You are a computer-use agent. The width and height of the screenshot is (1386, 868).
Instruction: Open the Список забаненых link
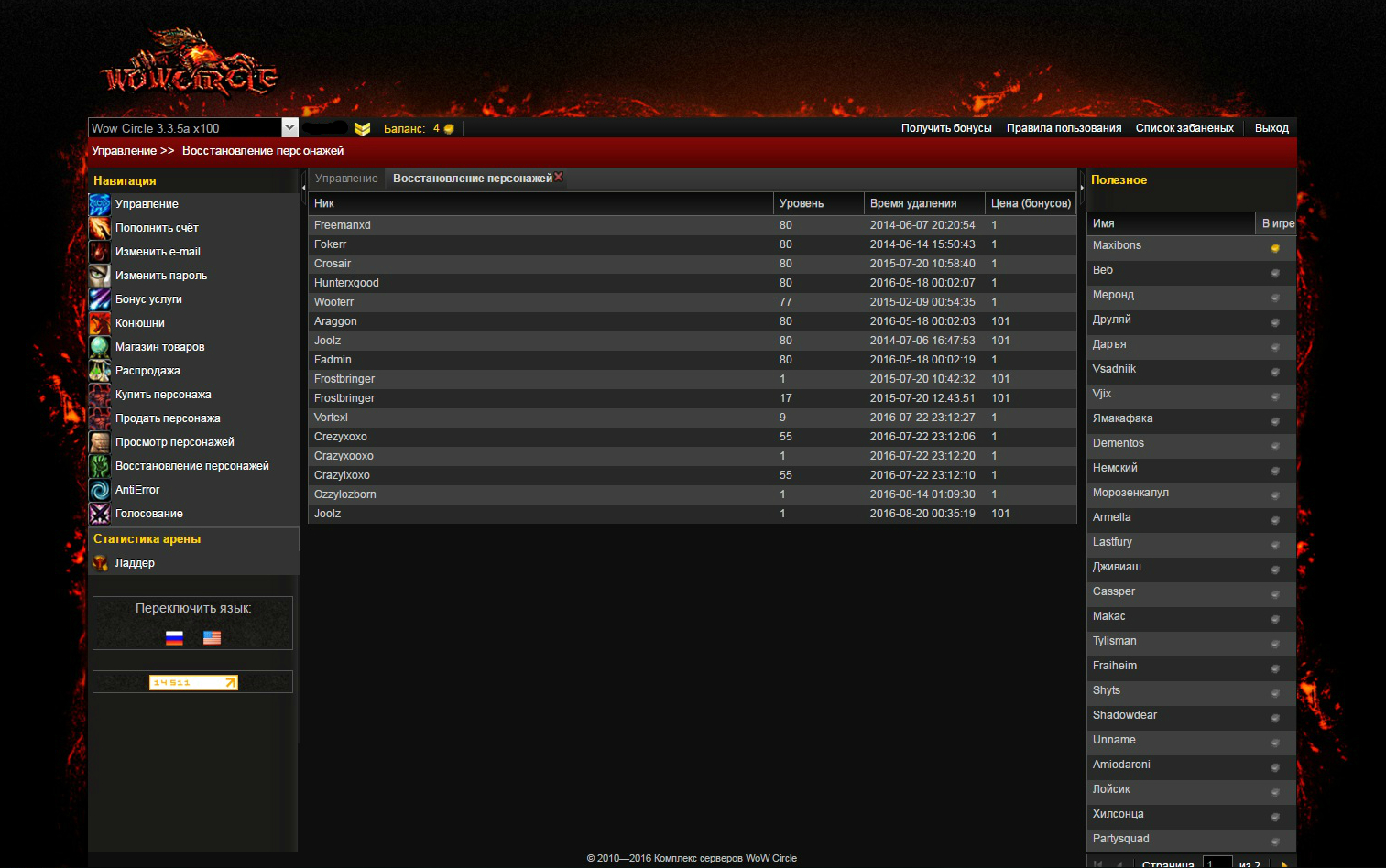coord(1184,128)
